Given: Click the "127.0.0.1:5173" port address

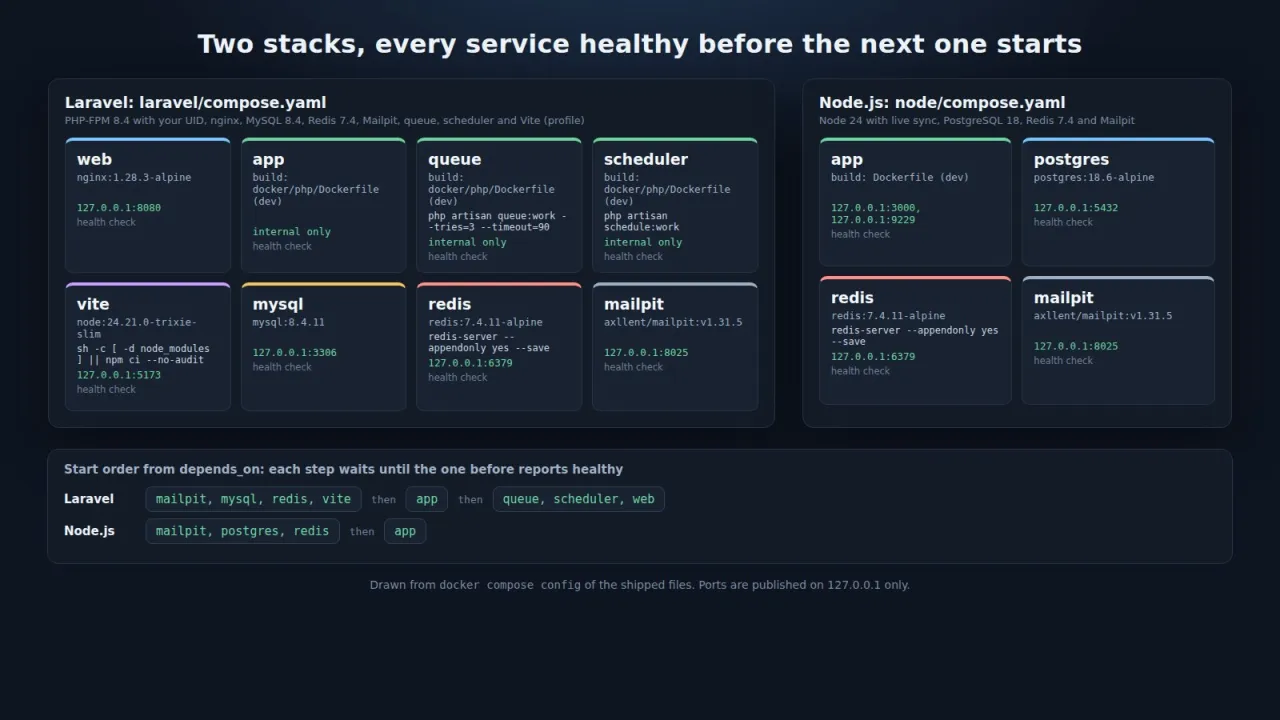Looking at the screenshot, I should [119, 375].
